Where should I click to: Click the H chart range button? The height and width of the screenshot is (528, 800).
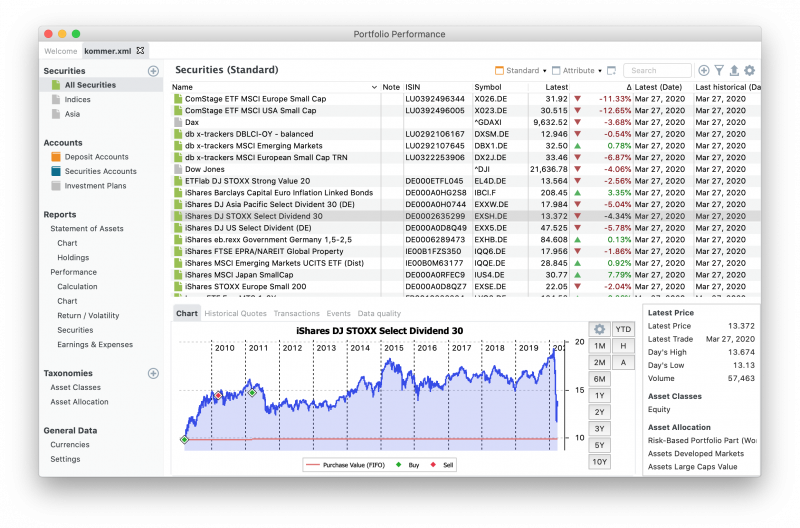pos(623,346)
